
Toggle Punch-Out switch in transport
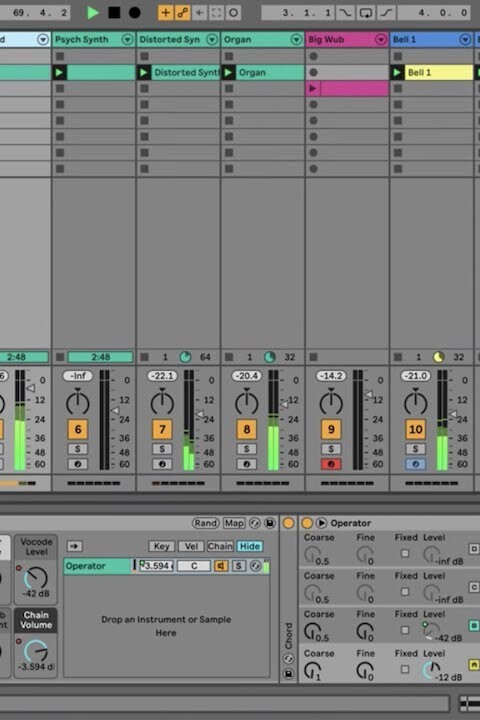pos(386,12)
